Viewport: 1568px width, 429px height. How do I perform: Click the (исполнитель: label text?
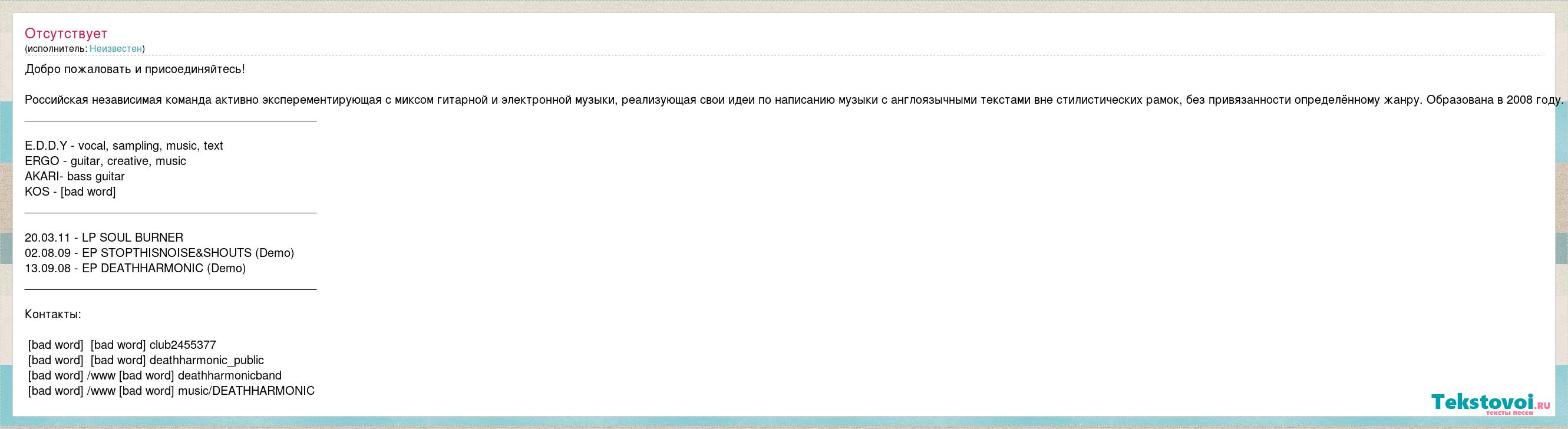click(x=56, y=49)
